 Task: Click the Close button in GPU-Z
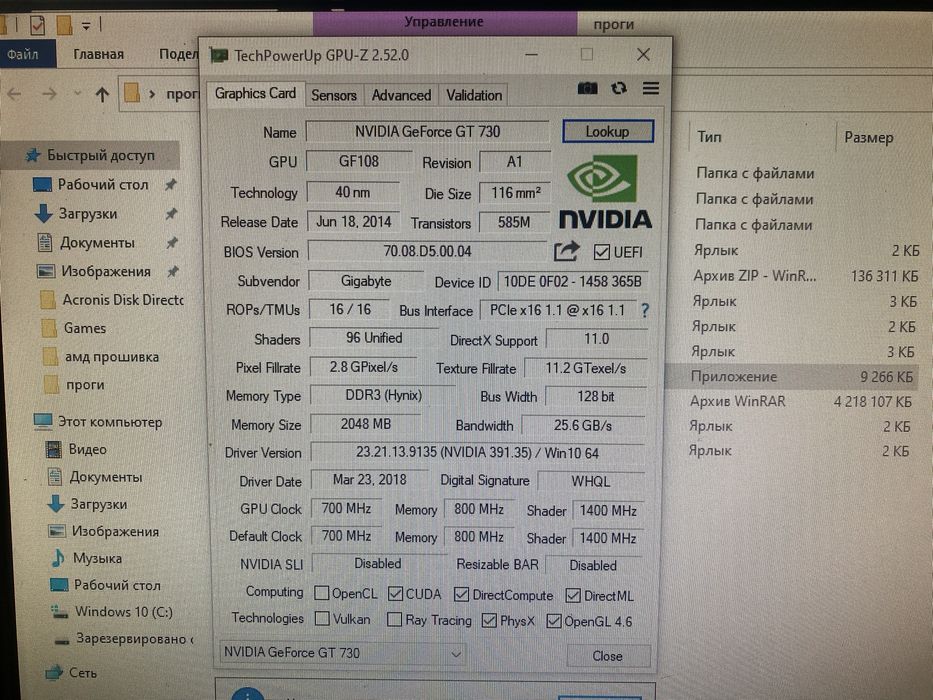click(x=608, y=656)
